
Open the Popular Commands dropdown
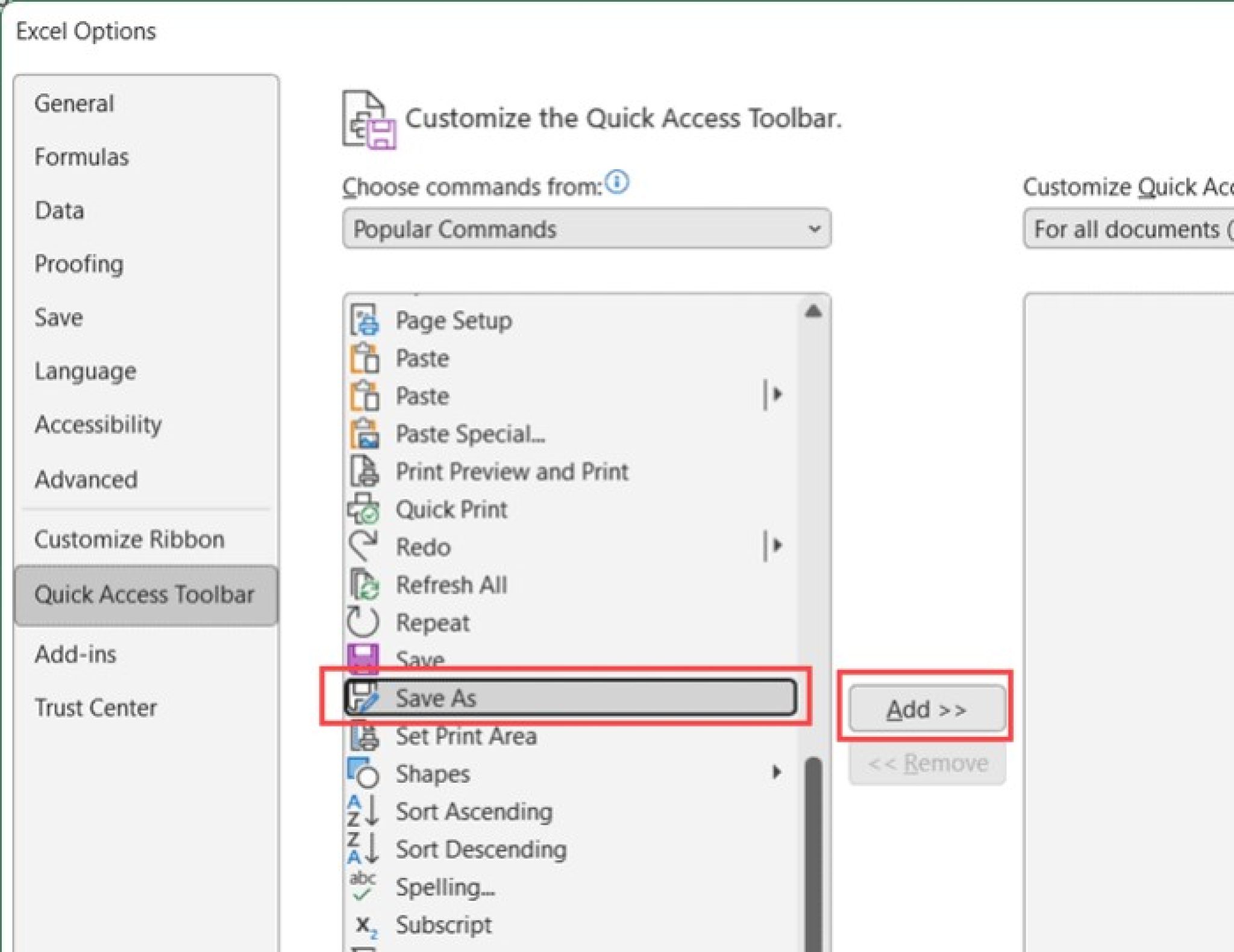(x=815, y=229)
